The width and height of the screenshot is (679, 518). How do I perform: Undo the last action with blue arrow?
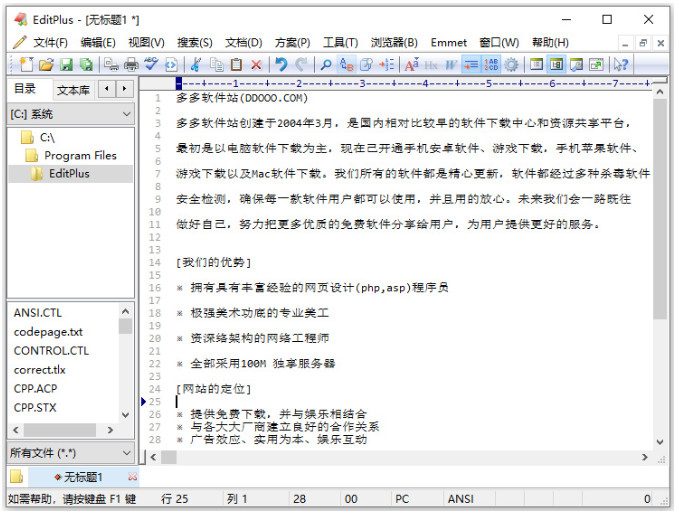coord(281,65)
